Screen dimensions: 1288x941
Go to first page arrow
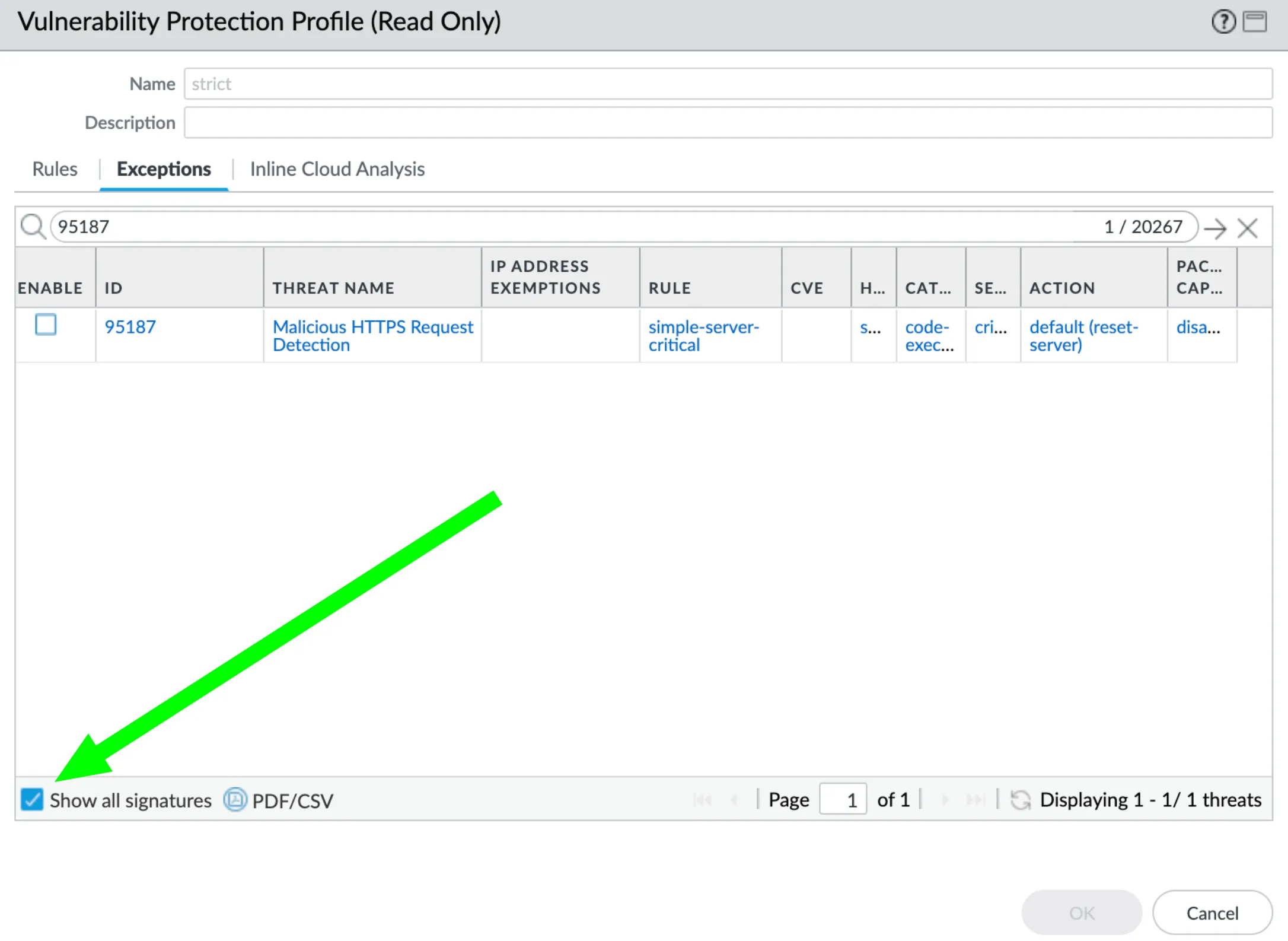[703, 800]
